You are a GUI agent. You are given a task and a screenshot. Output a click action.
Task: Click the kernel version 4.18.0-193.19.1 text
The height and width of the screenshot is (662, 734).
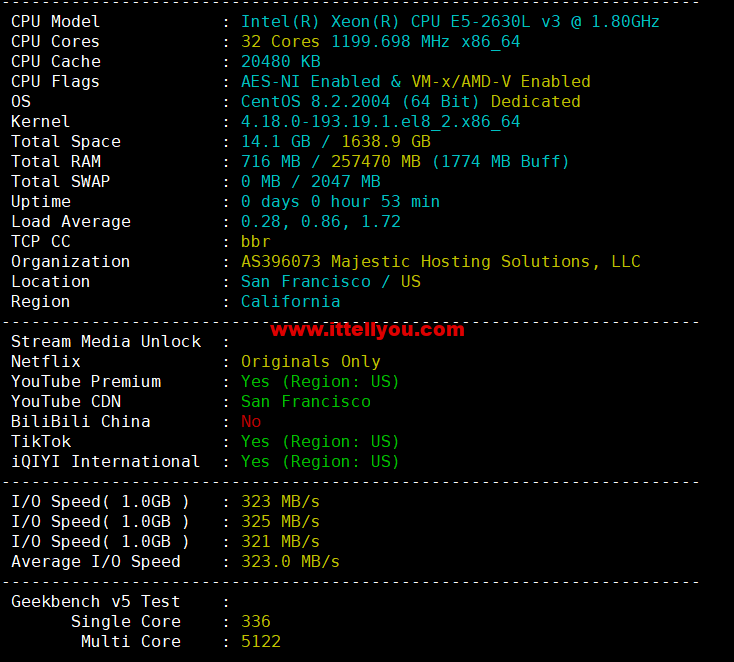pos(380,122)
